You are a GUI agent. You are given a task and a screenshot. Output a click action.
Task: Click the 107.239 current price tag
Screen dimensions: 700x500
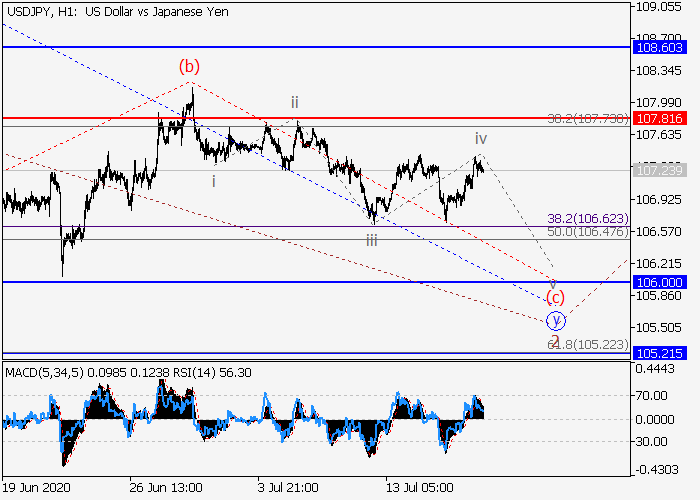(658, 170)
